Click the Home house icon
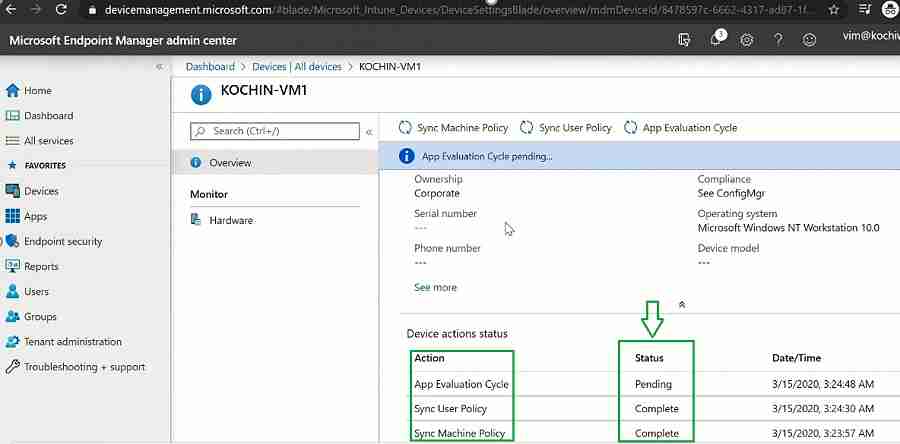This screenshot has width=900, height=444. (x=13, y=90)
